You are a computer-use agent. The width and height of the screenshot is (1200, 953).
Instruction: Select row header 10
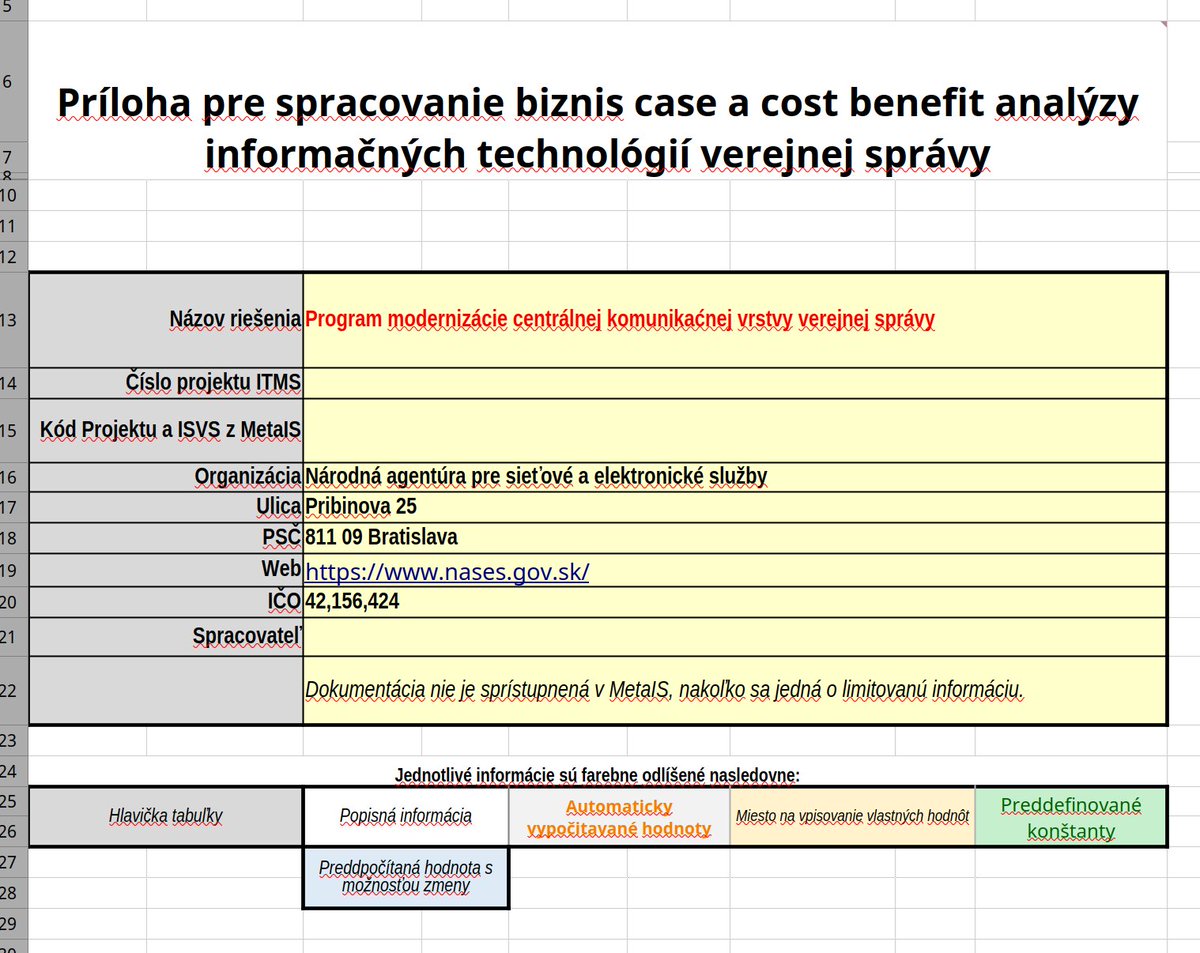[x=14, y=196]
